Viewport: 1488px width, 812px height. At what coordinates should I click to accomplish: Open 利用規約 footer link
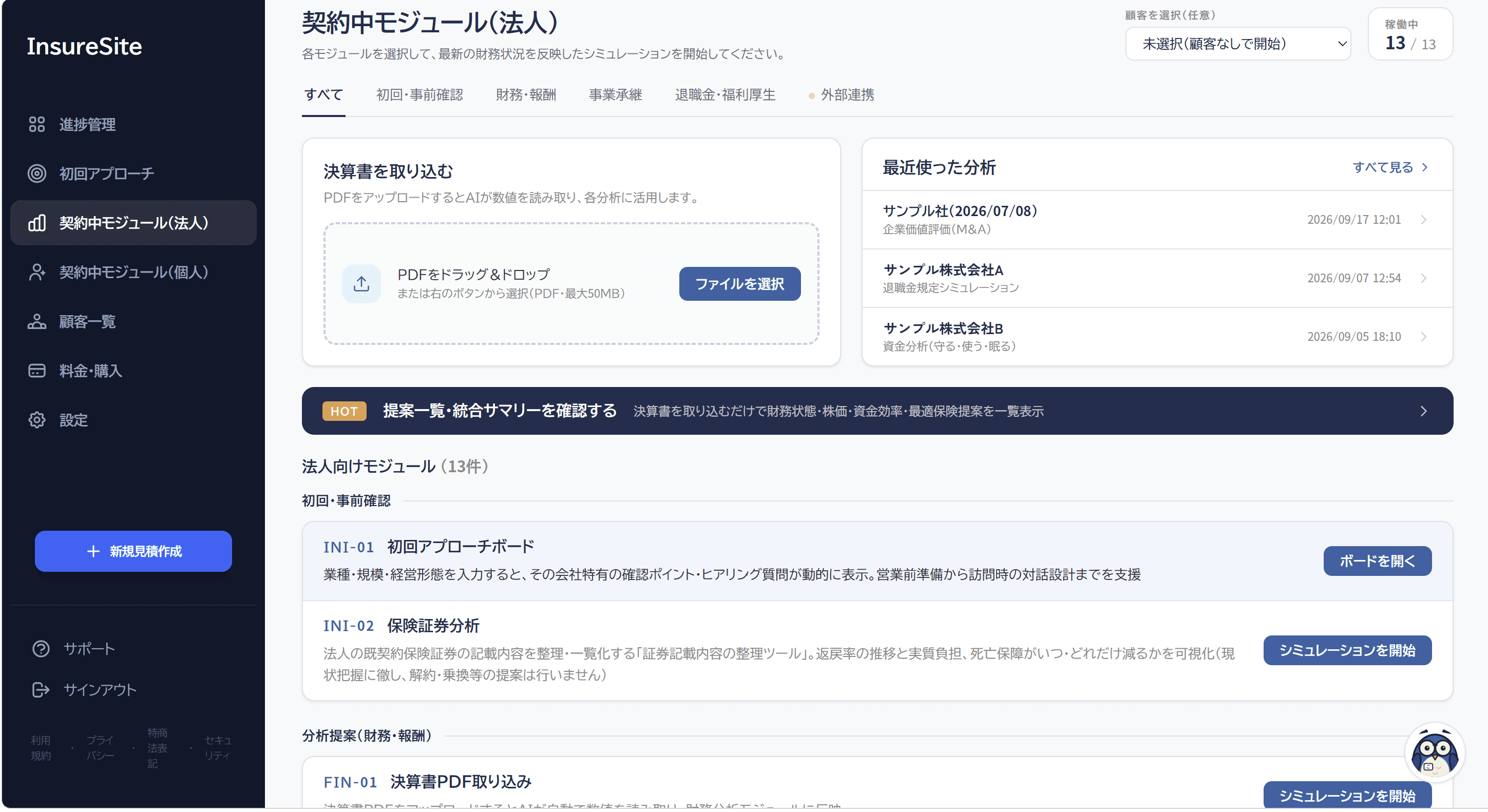[x=41, y=748]
